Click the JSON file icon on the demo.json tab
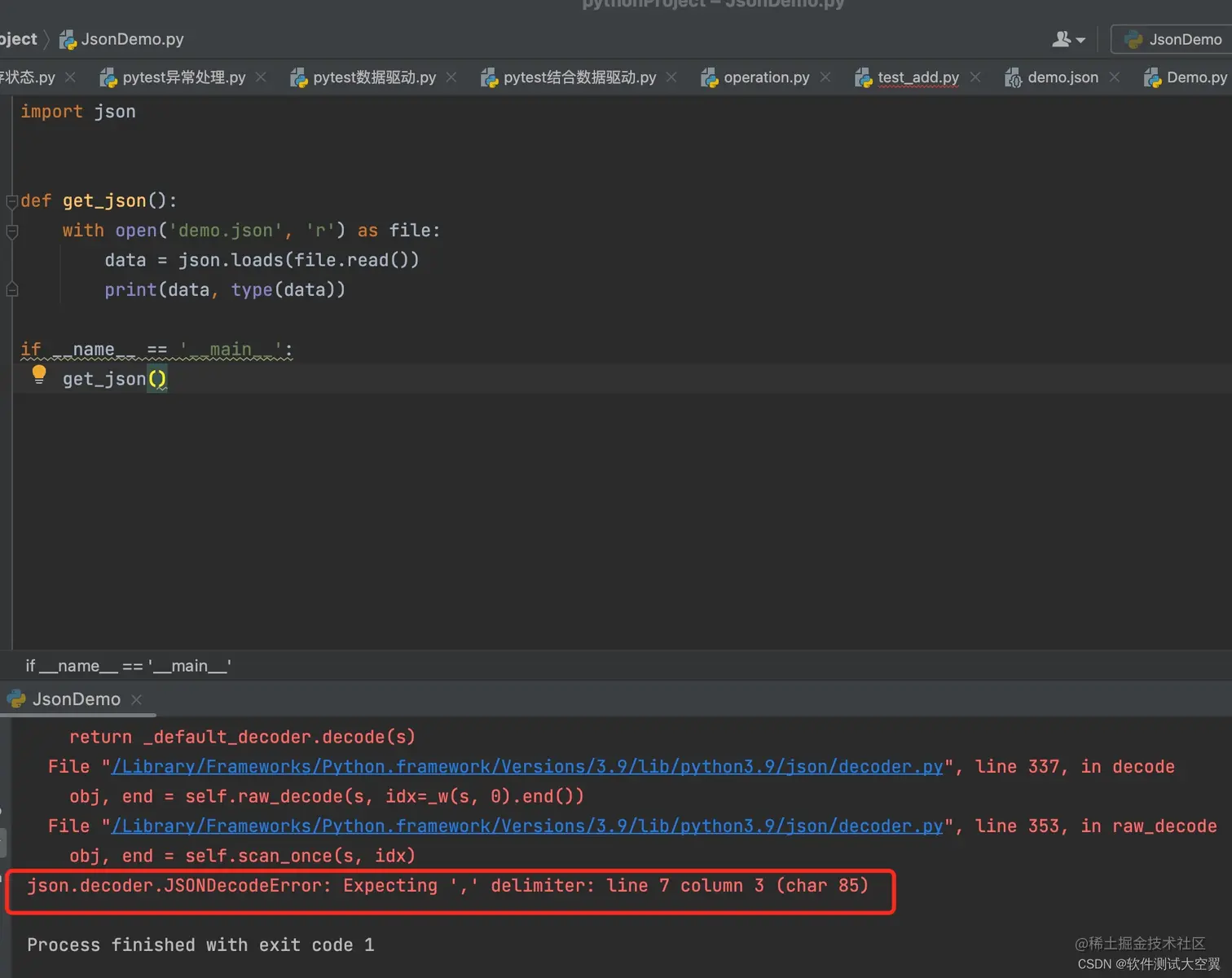 tap(1014, 77)
